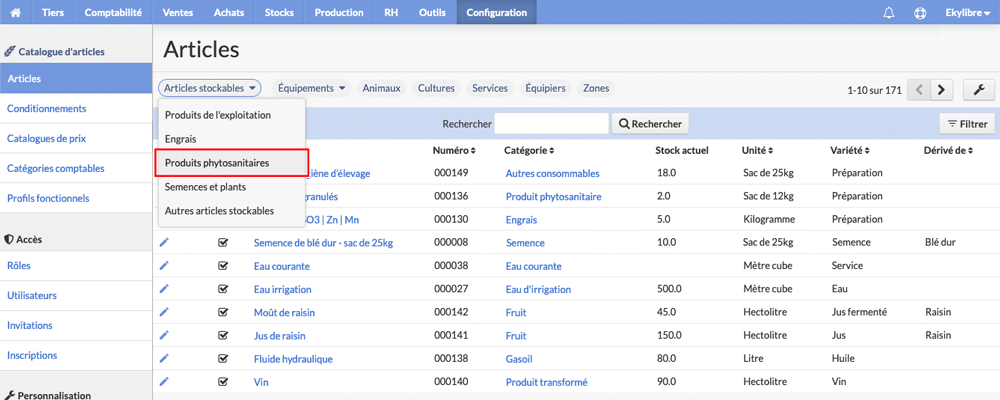Edit Semence de blé dur row pencil
Screen dimensions: 1000x400
click(x=164, y=242)
